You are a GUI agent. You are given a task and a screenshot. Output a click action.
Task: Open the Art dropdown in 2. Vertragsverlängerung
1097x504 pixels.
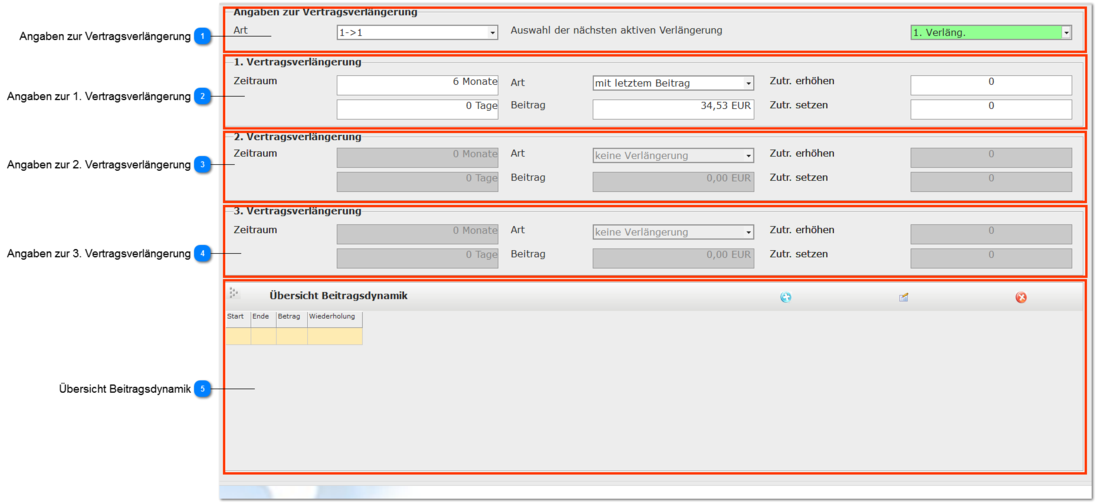pos(673,155)
